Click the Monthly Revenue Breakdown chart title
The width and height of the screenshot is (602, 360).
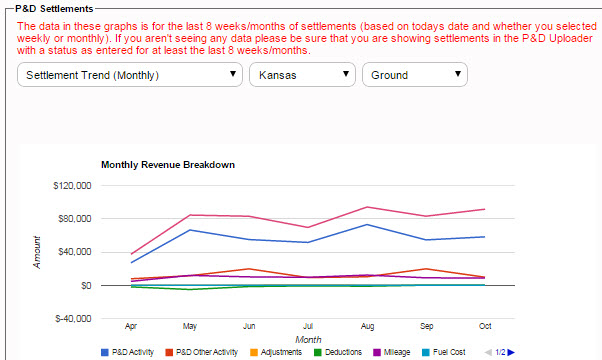pyautogui.click(x=168, y=165)
